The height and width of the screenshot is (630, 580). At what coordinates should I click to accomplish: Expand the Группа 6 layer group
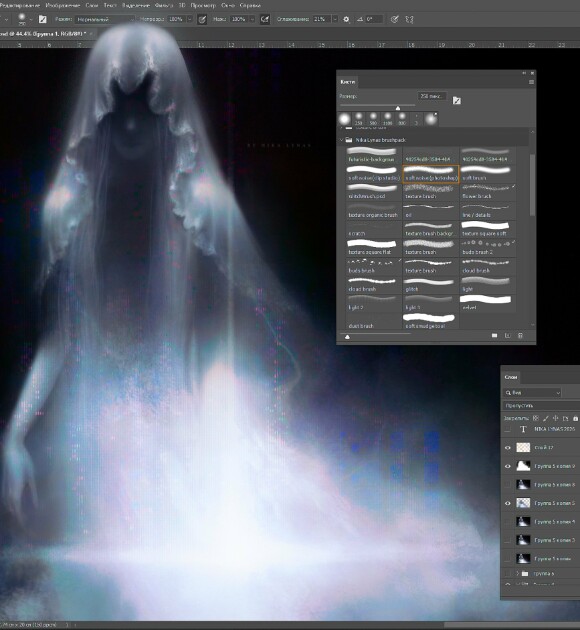[x=517, y=573]
